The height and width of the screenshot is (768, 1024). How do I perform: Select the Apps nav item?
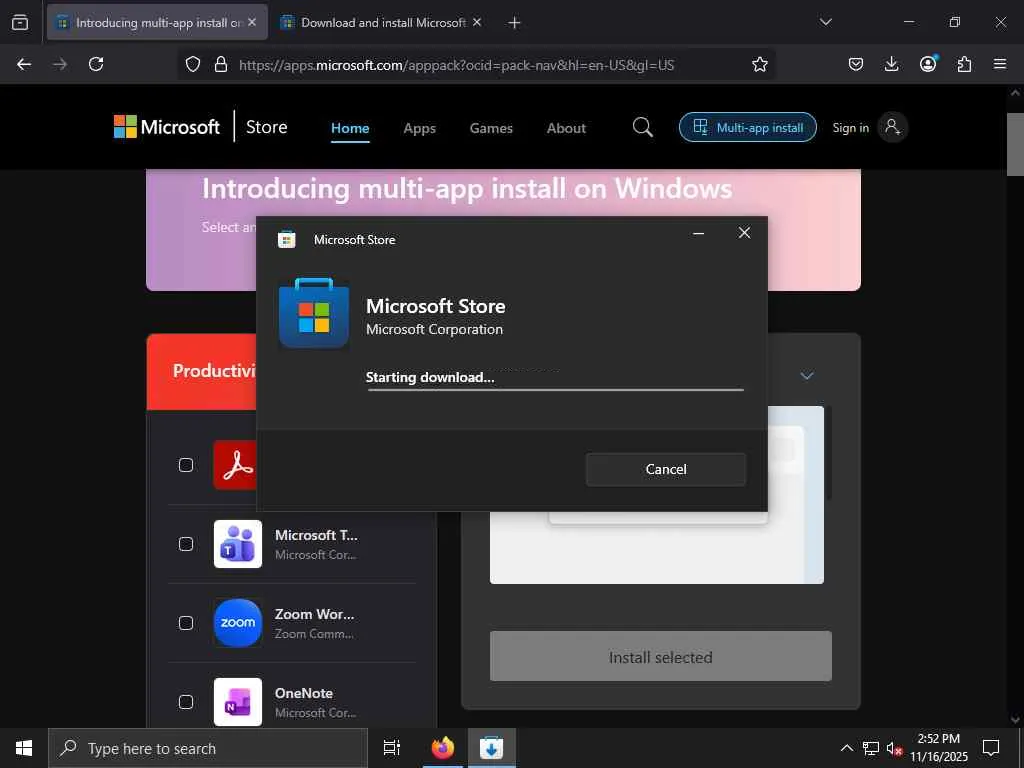pyautogui.click(x=419, y=128)
